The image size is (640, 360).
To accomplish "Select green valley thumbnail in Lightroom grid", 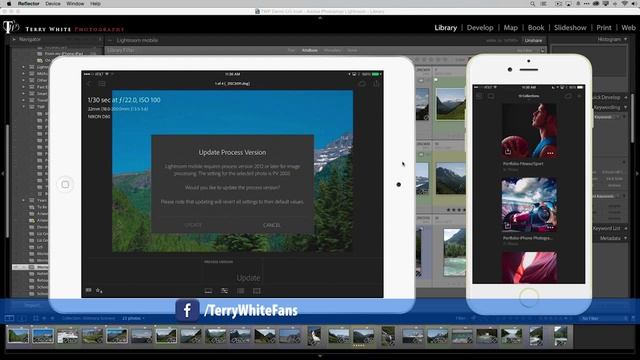I will click(450, 104).
